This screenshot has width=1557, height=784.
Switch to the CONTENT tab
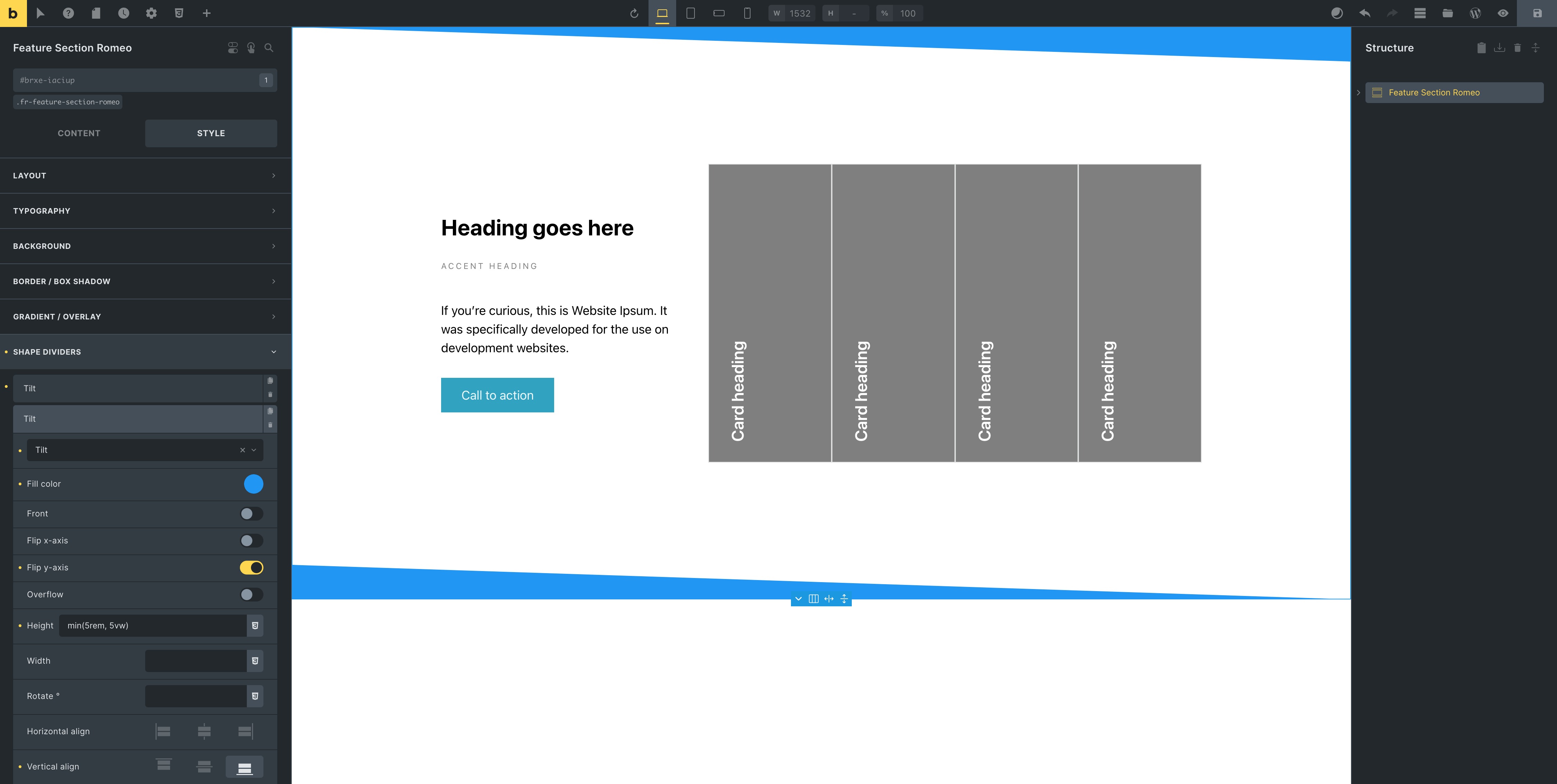79,133
